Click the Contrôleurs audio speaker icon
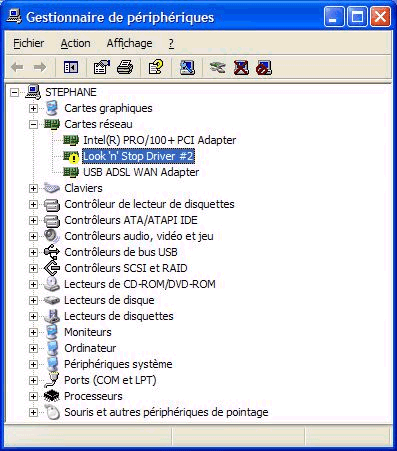This screenshot has width=397, height=451. [x=52, y=236]
